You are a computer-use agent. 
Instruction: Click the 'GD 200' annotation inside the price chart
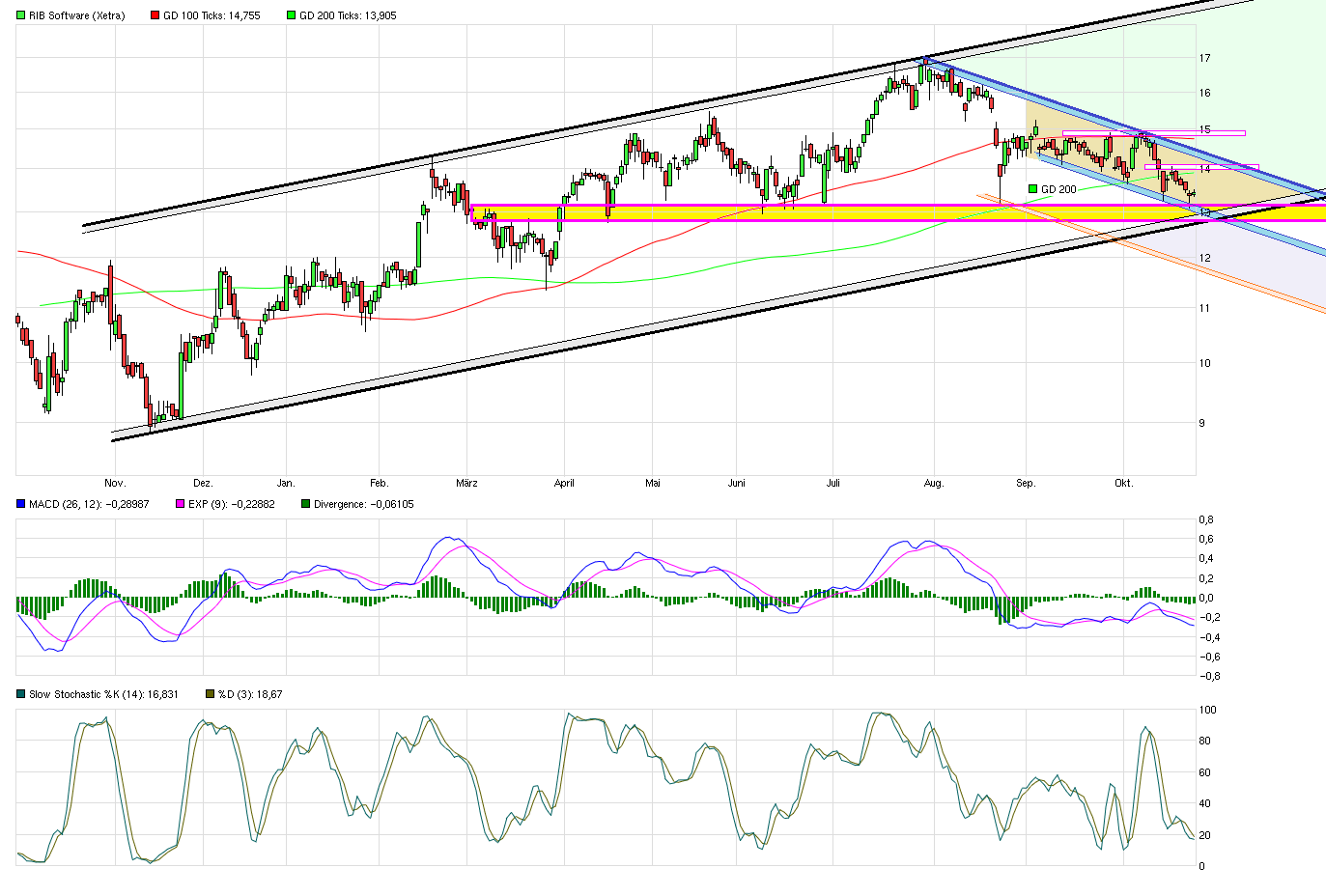(1058, 189)
